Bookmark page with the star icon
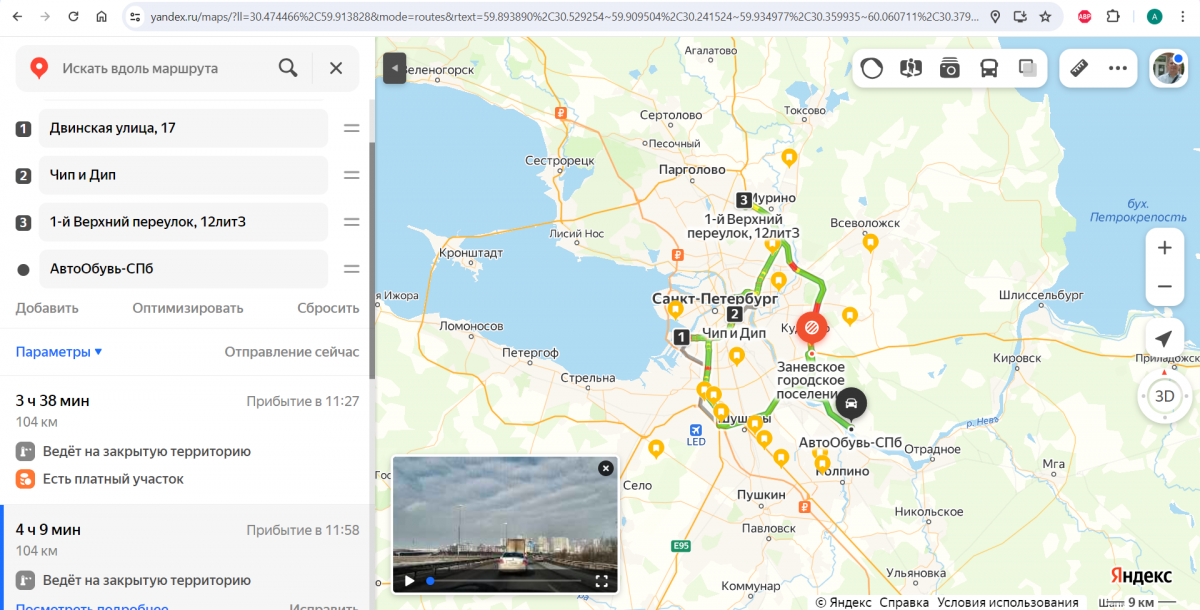The image size is (1200, 610). (x=1045, y=17)
